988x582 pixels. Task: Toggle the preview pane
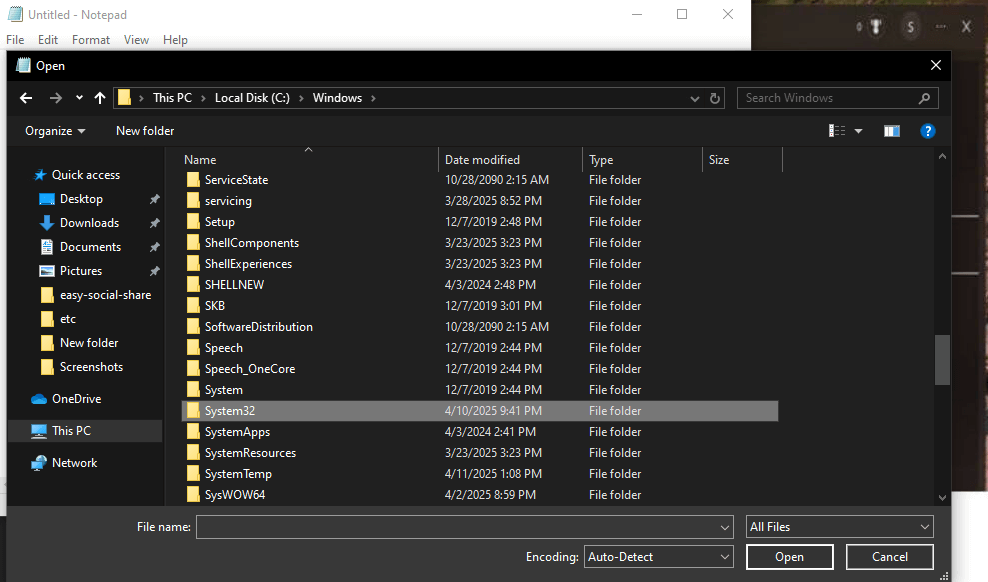pyautogui.click(x=892, y=131)
